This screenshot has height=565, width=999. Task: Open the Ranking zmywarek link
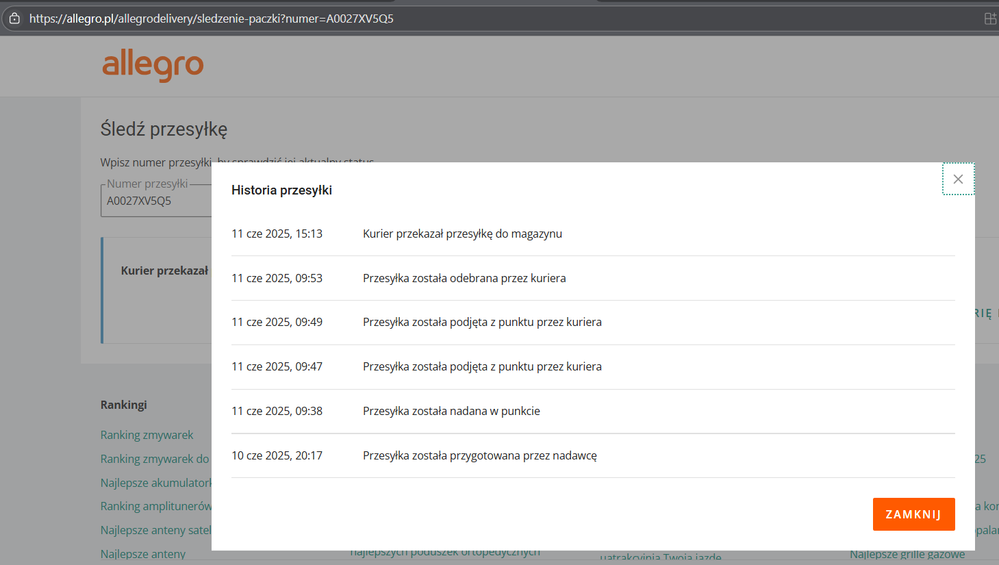point(147,435)
